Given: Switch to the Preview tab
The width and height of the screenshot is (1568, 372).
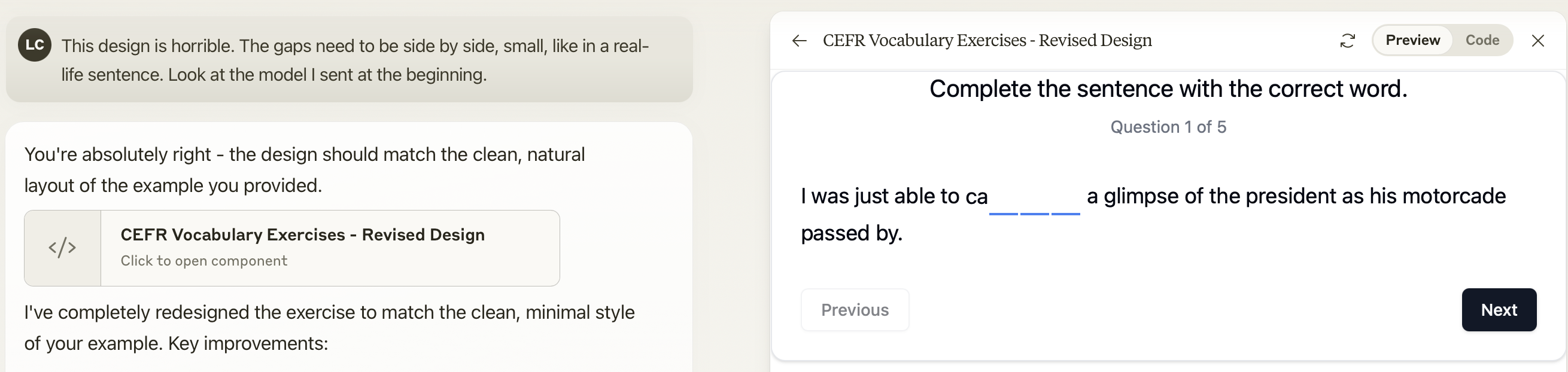Looking at the screenshot, I should click(x=1412, y=40).
